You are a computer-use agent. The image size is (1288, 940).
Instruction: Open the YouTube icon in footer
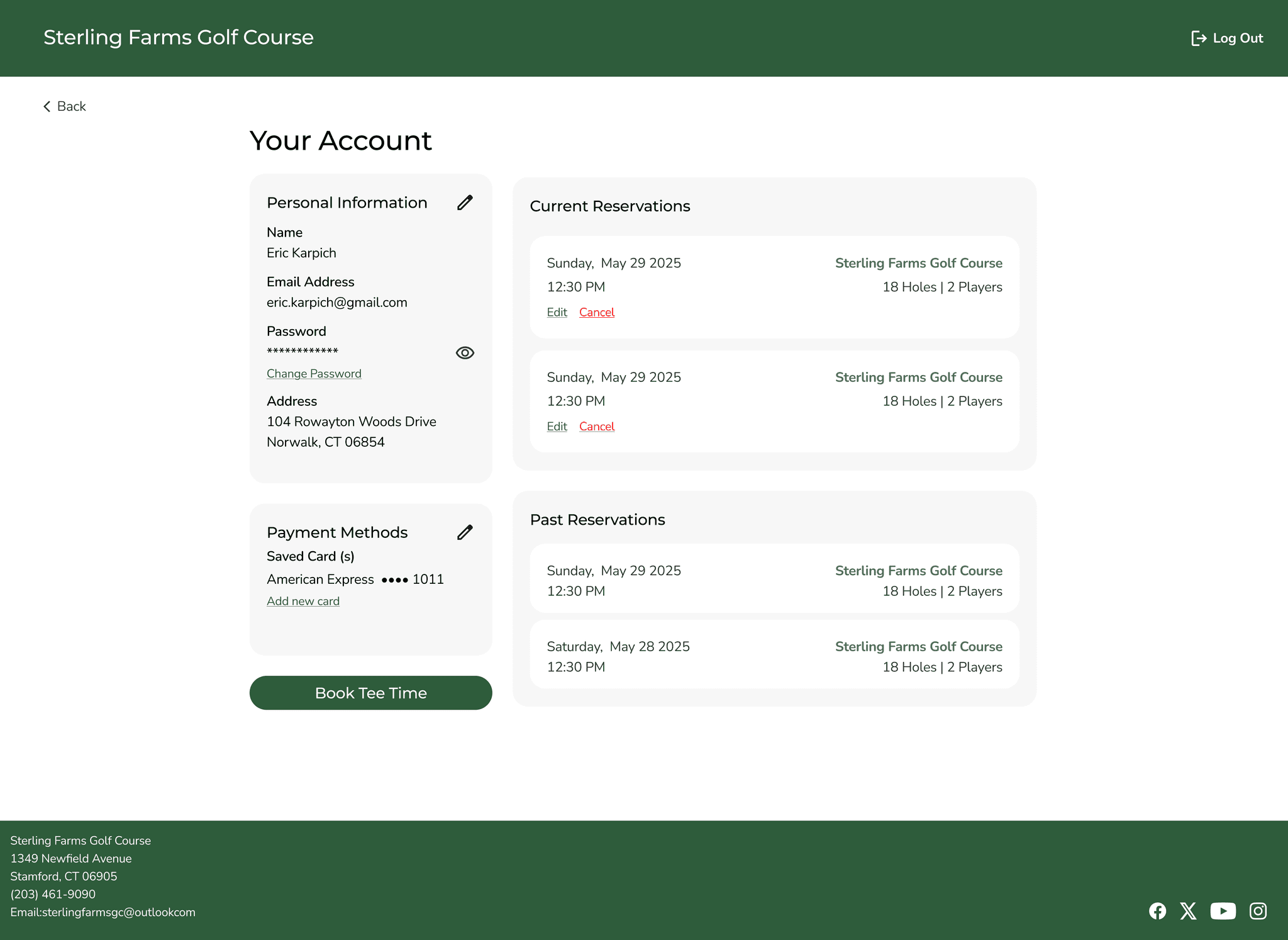(x=1223, y=911)
